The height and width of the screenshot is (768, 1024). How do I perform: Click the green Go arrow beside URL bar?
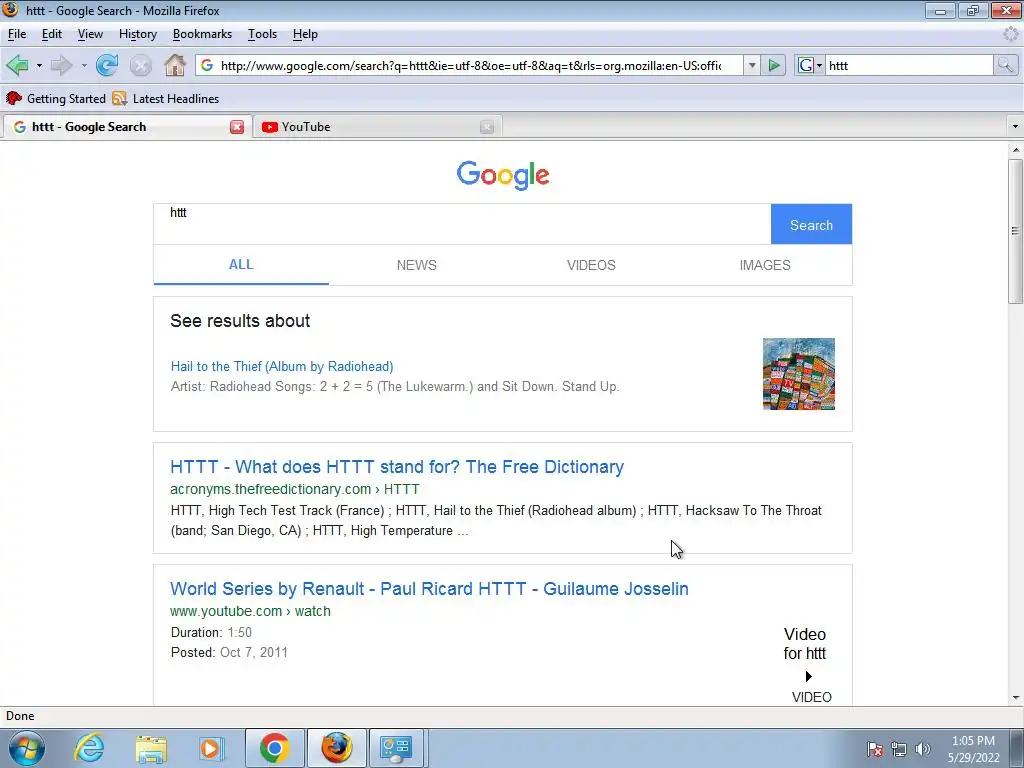coord(774,65)
